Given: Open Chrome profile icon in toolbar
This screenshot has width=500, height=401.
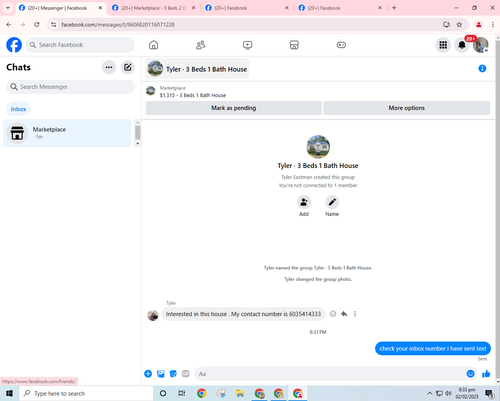Looking at the screenshot, I should click(x=479, y=25).
